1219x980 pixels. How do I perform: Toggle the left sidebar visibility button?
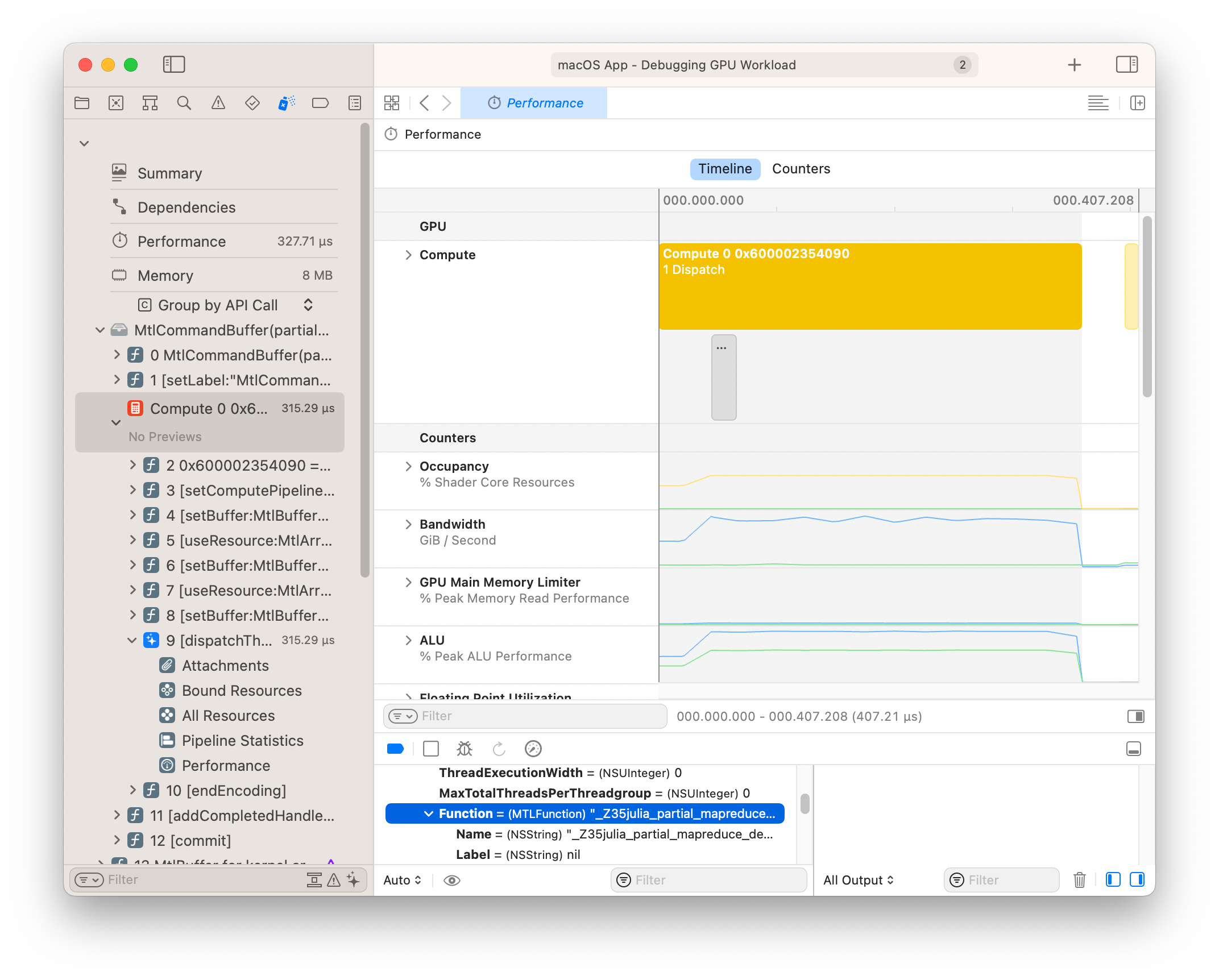pos(174,64)
